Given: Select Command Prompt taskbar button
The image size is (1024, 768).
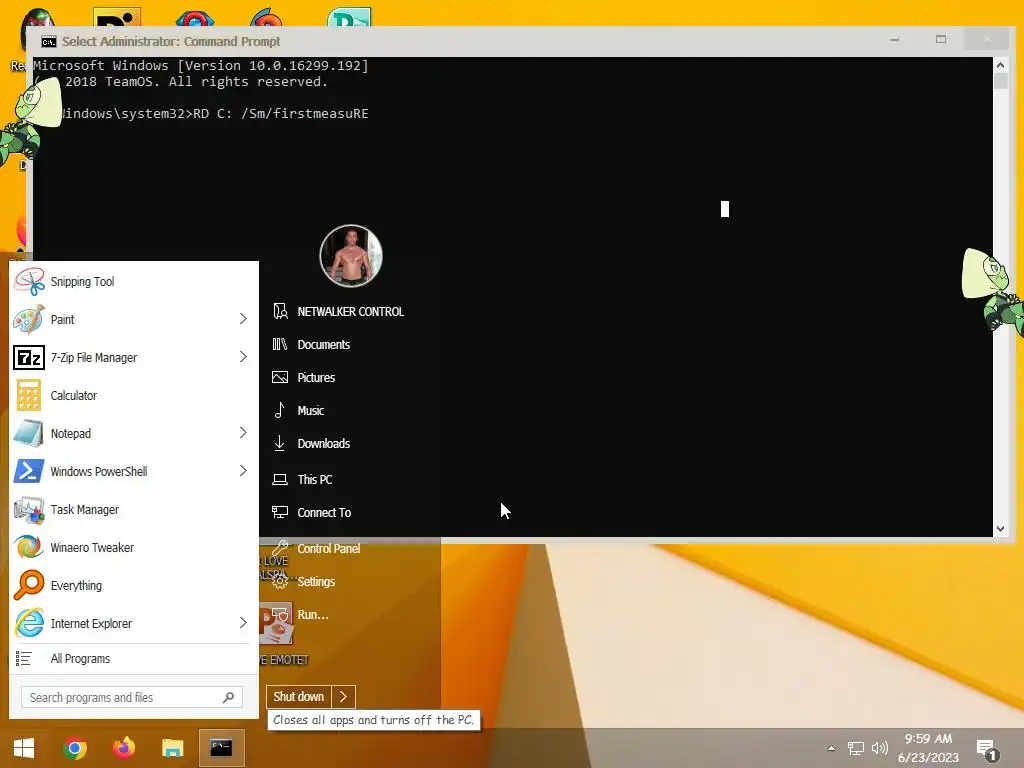Looking at the screenshot, I should tap(221, 748).
